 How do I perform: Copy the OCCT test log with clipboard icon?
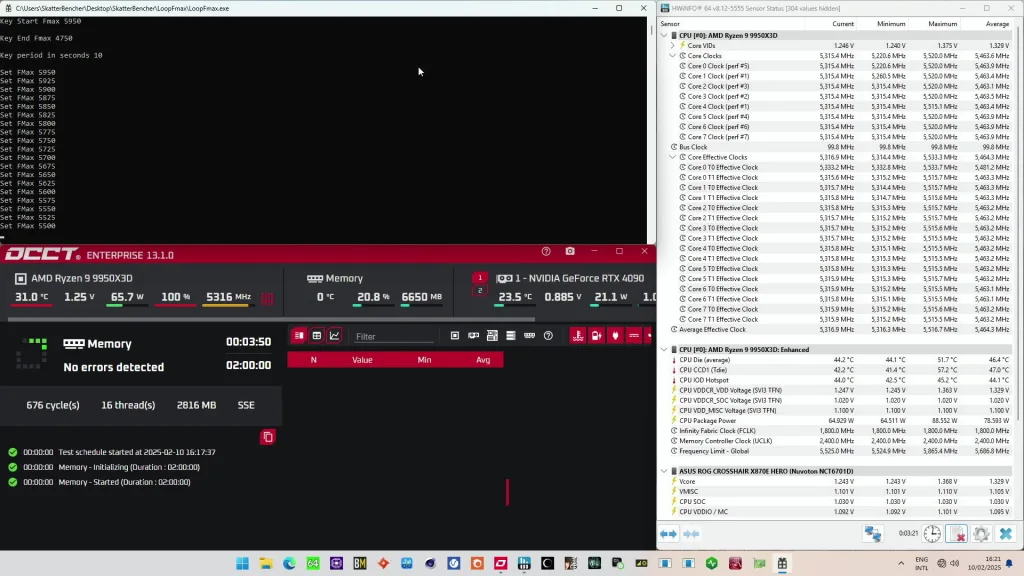[x=268, y=437]
